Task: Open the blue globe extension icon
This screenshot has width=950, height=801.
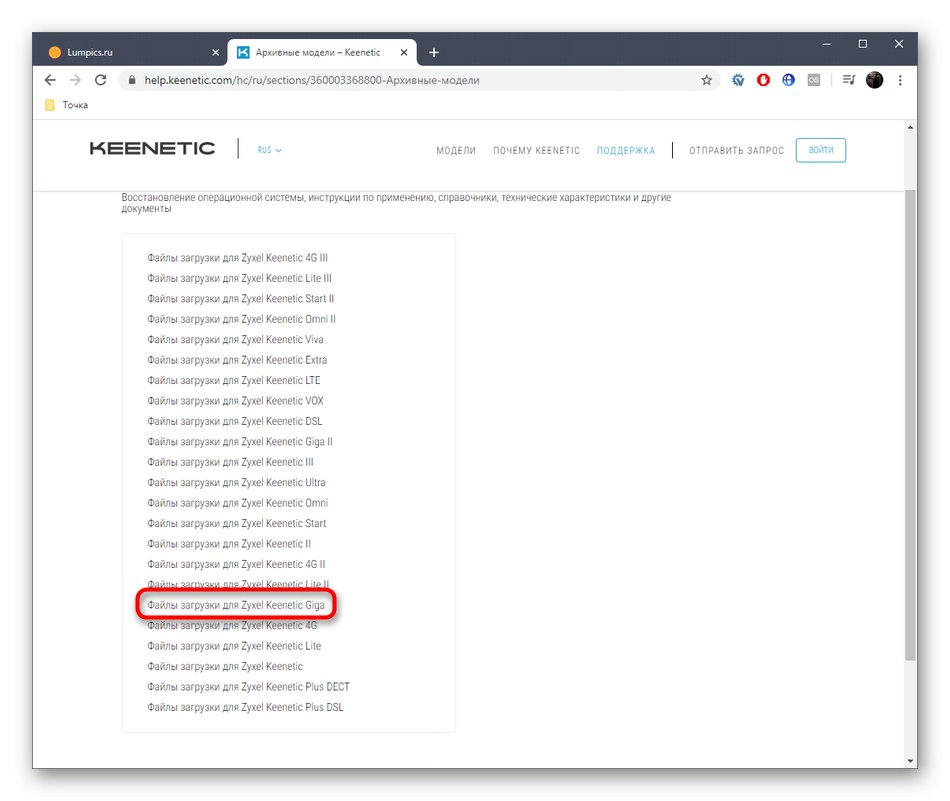Action: [788, 80]
